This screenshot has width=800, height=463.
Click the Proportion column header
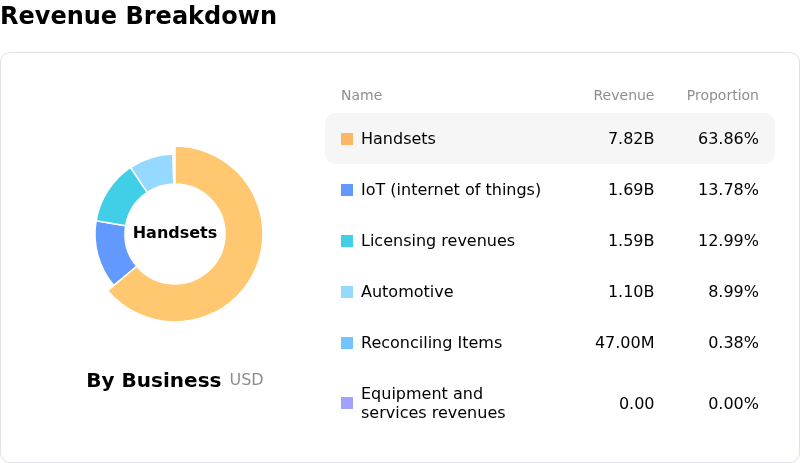722,96
